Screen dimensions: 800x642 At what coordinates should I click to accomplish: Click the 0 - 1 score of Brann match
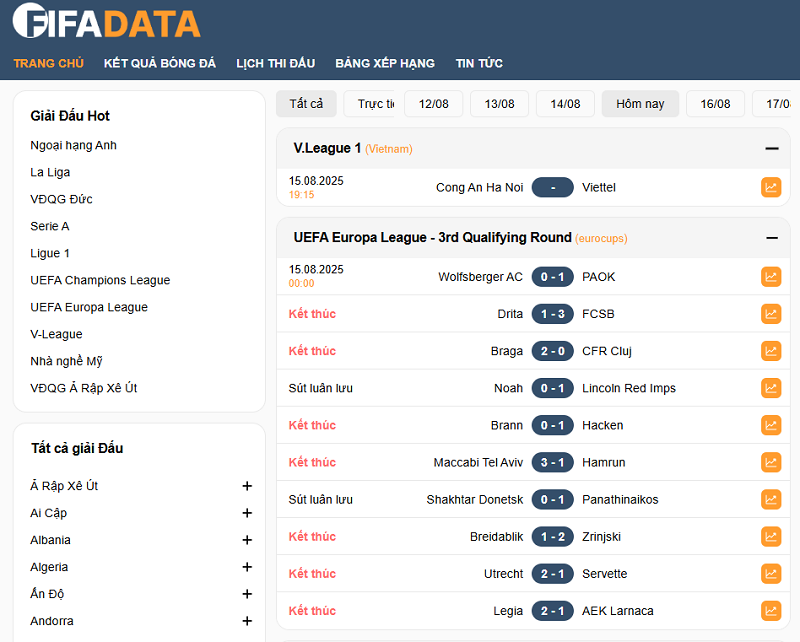(552, 425)
